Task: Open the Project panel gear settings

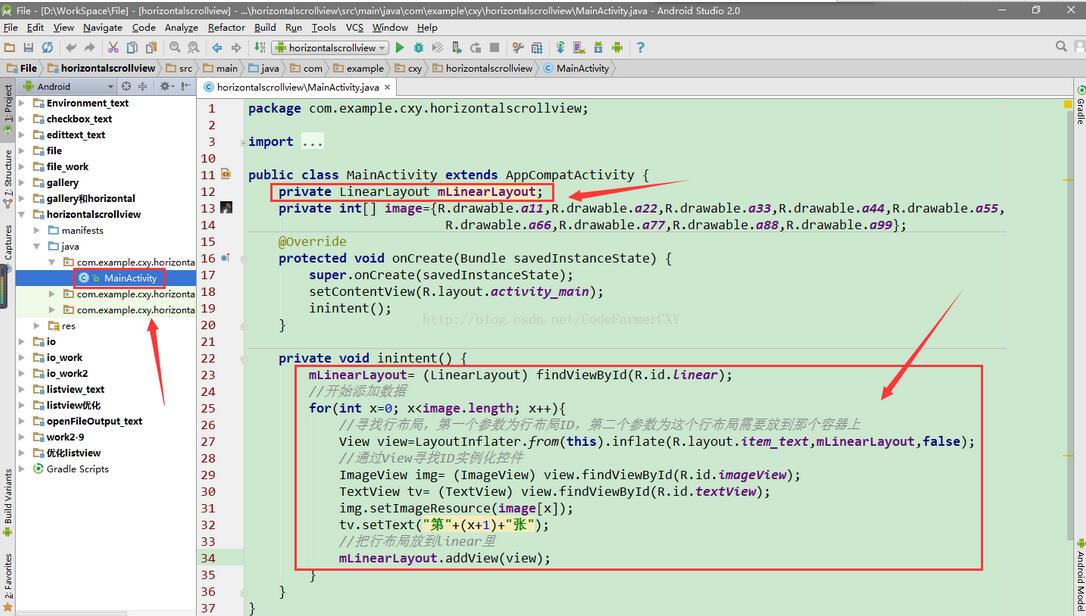Action: point(166,87)
